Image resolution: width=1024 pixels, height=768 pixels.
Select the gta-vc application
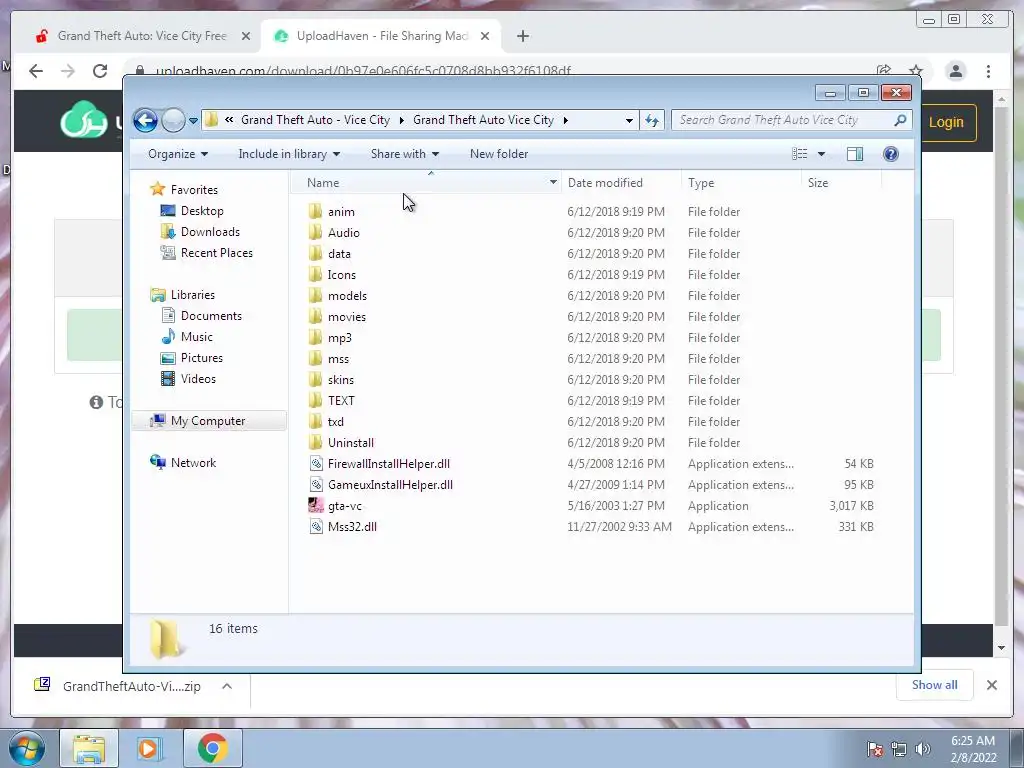pos(345,505)
